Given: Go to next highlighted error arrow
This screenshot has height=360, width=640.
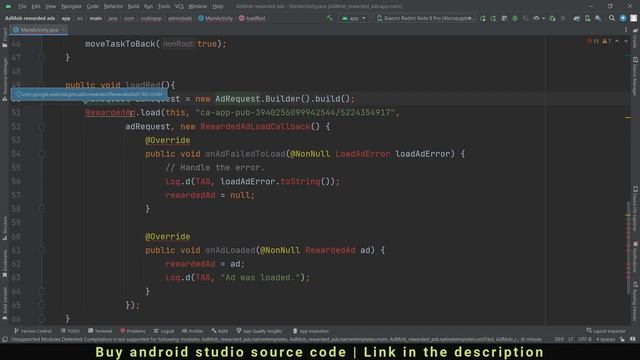Looking at the screenshot, I should pyautogui.click(x=626, y=41).
